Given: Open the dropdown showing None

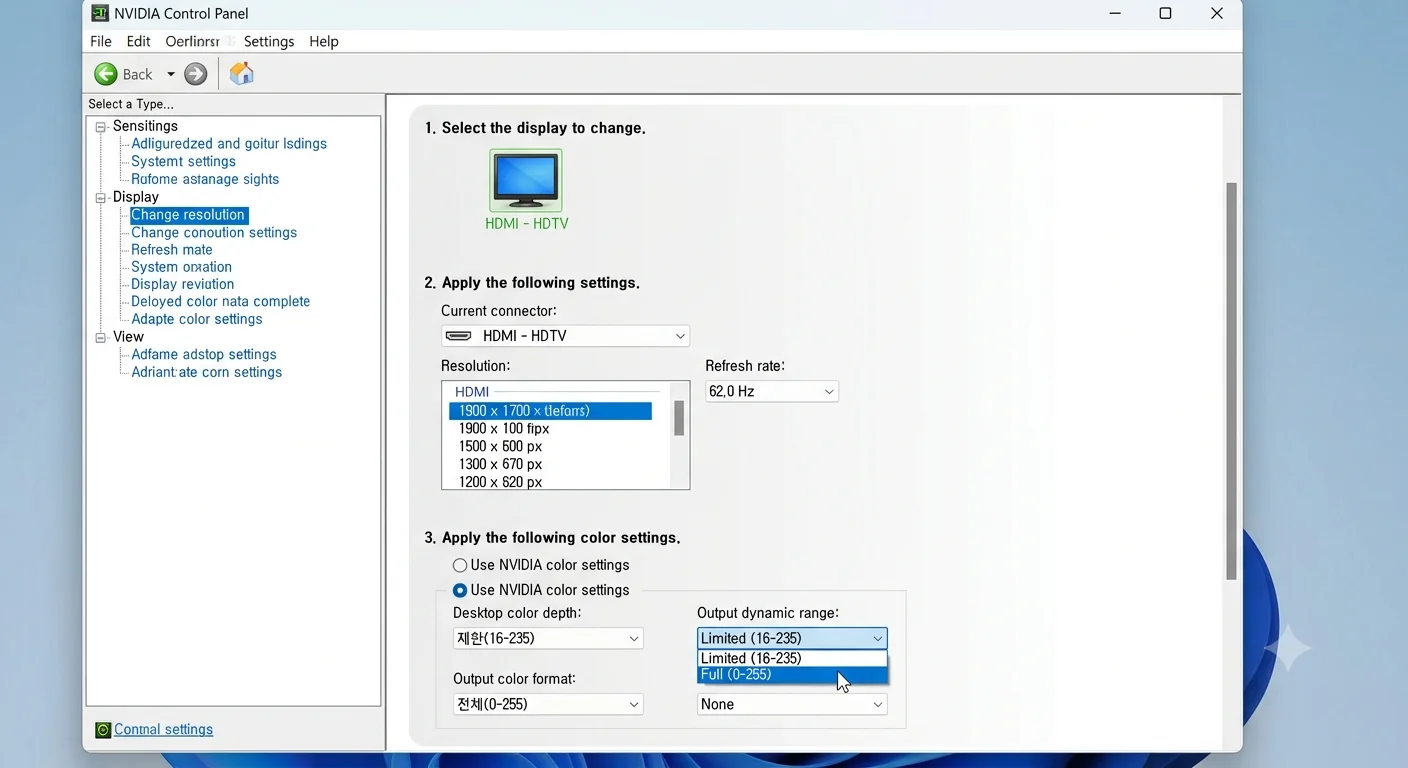Looking at the screenshot, I should 792,704.
